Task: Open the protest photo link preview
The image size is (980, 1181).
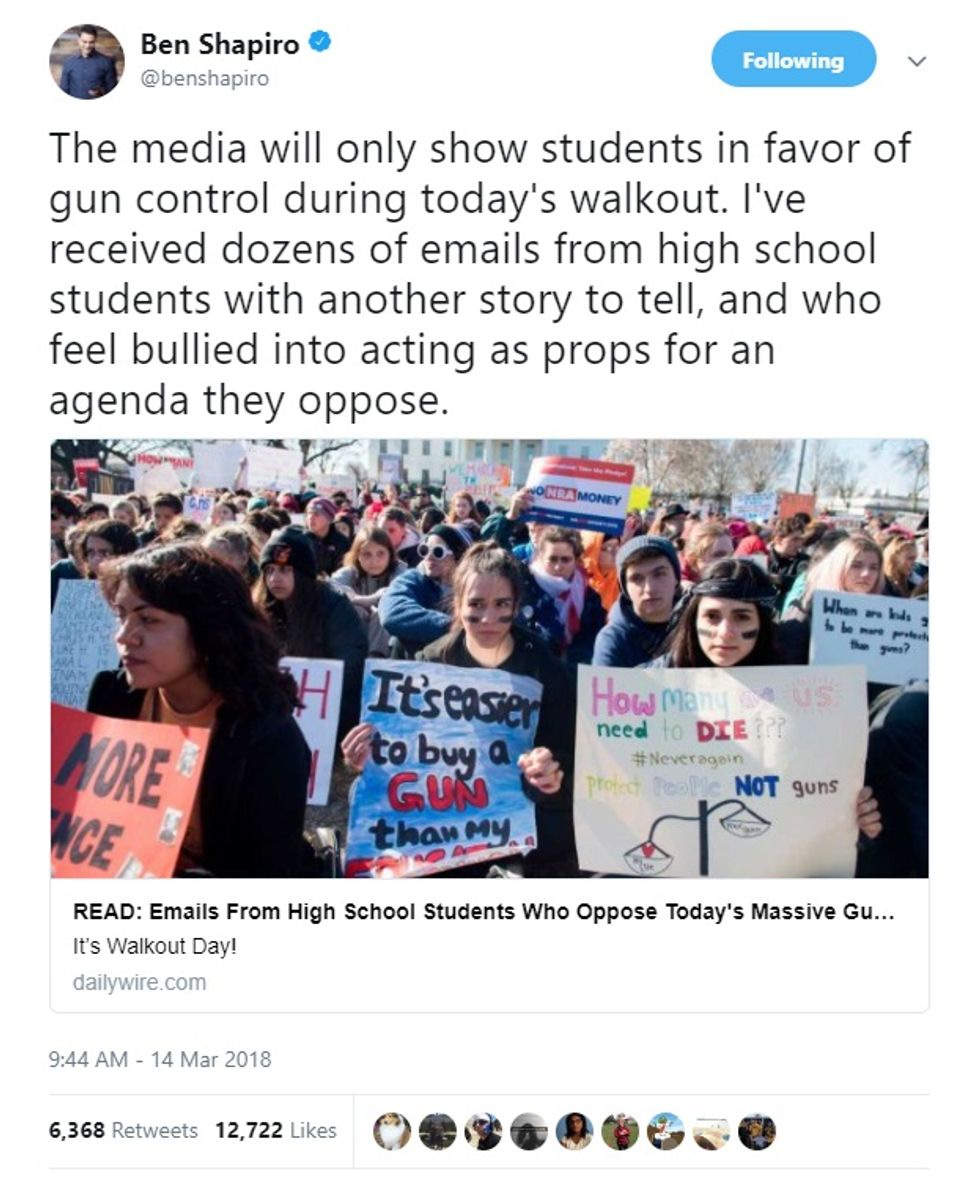Action: (x=490, y=658)
